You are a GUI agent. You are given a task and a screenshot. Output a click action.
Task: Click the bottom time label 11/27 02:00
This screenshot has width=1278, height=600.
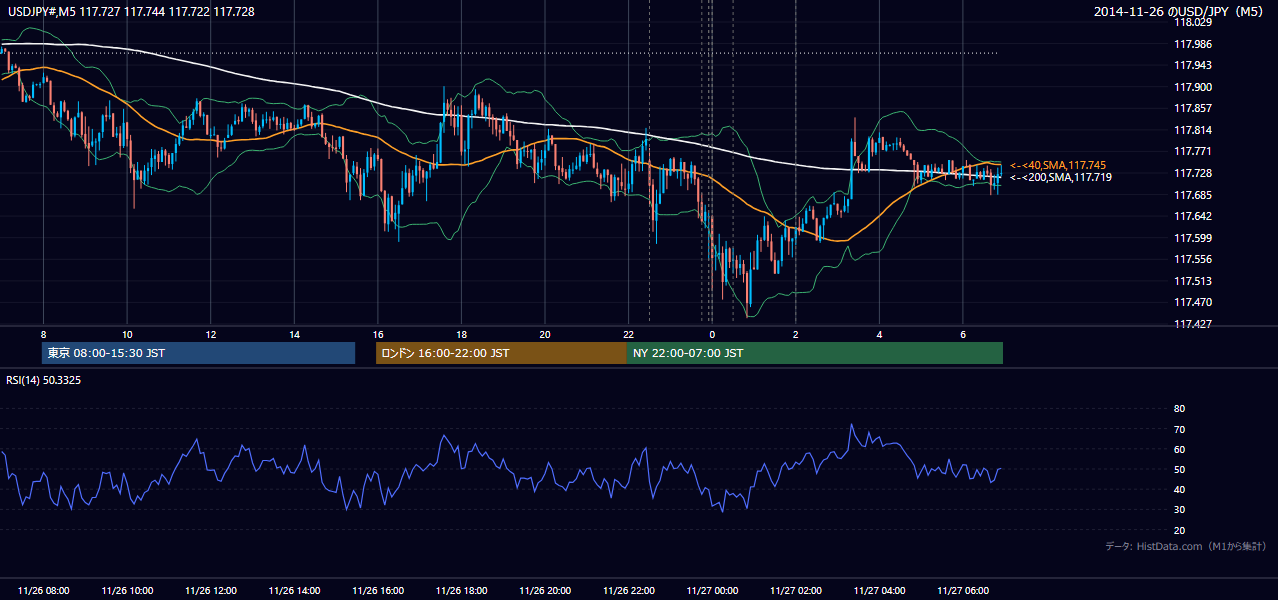click(796, 591)
